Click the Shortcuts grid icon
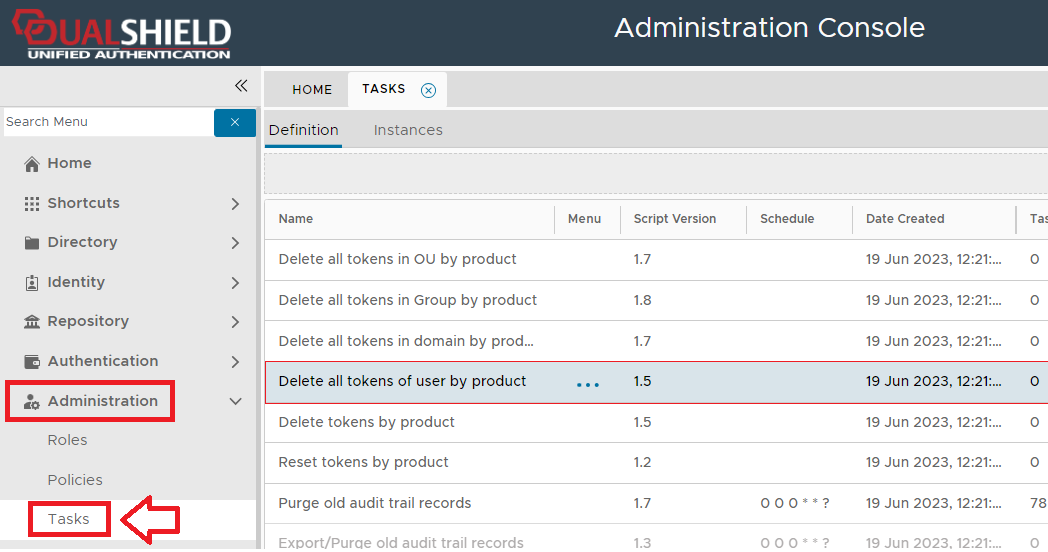1048x552 pixels. tap(32, 203)
